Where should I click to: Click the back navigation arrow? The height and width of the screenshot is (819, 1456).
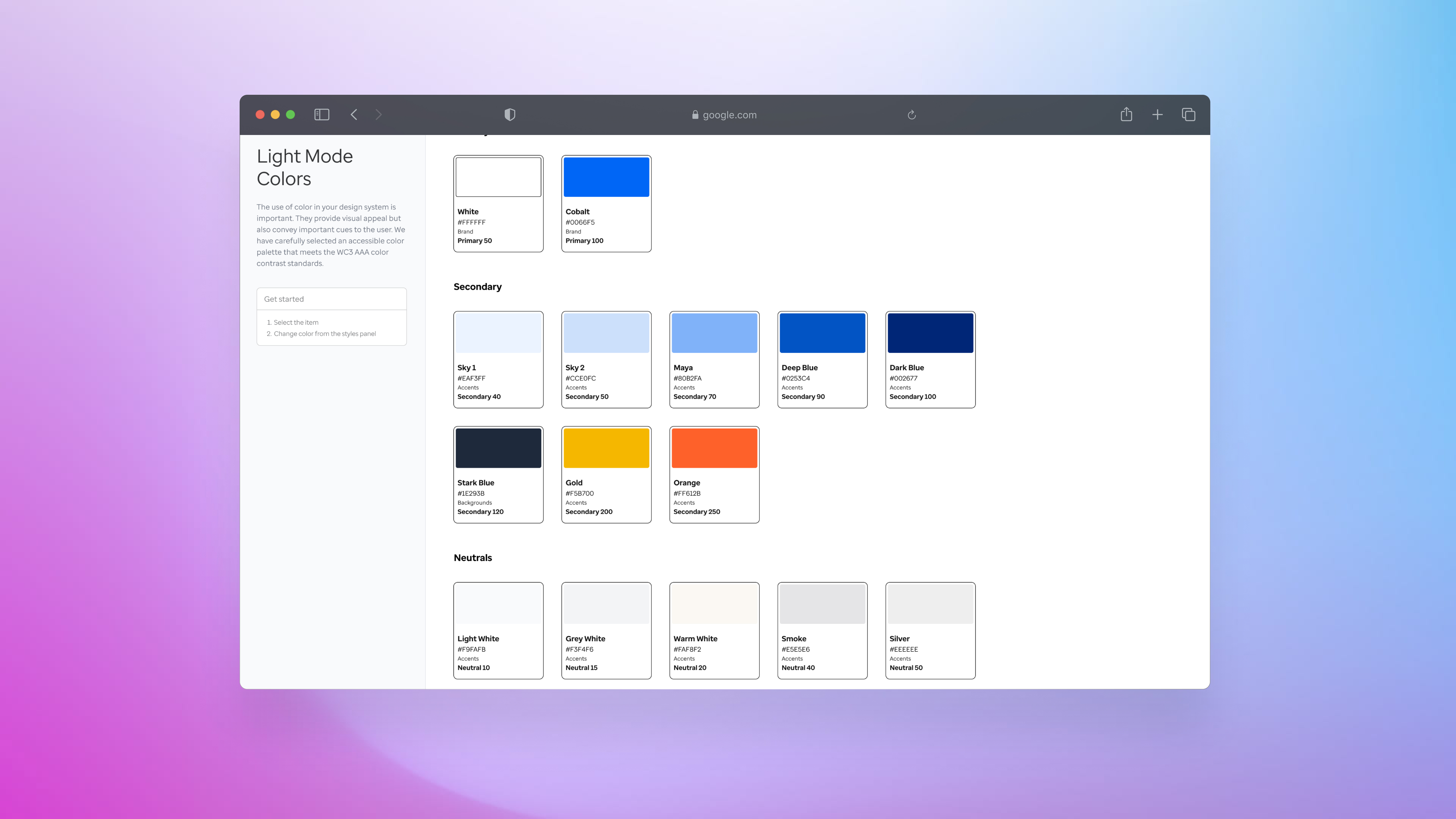tap(353, 114)
